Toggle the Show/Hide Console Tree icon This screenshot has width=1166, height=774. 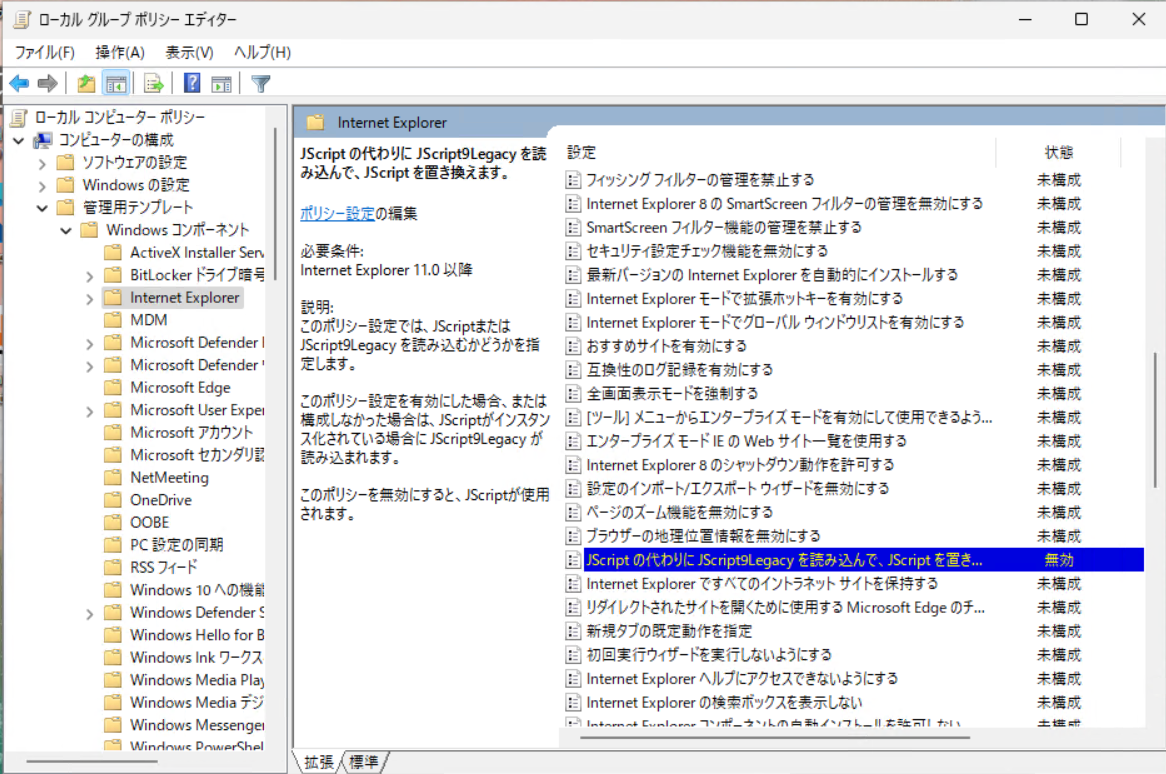click(116, 84)
